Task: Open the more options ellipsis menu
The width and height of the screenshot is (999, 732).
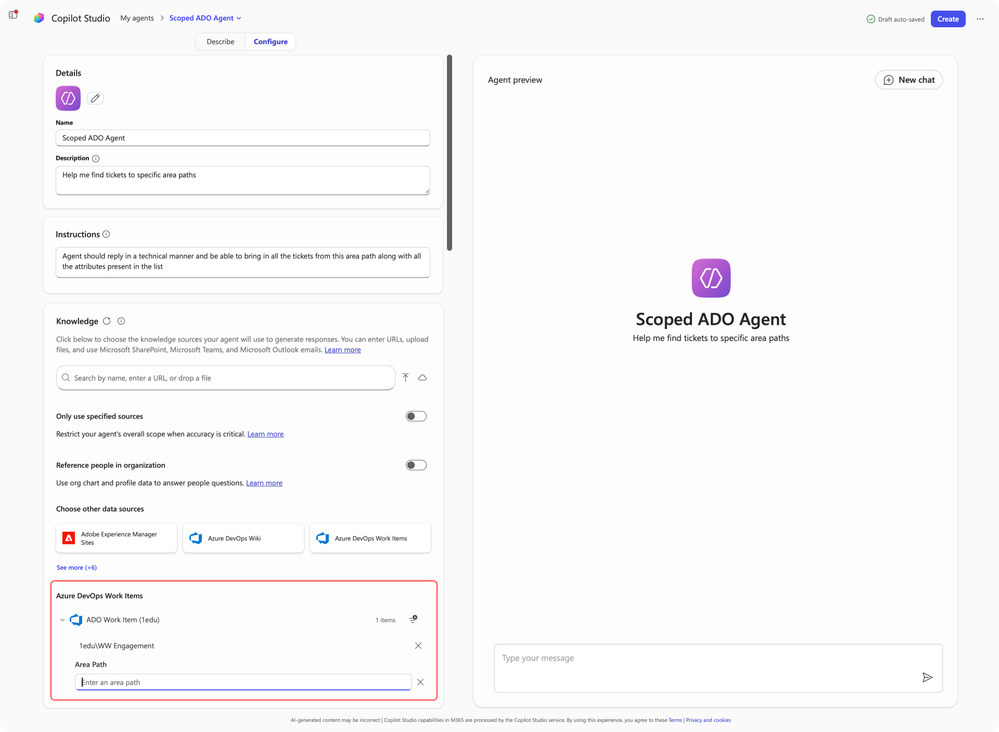Action: (x=981, y=19)
